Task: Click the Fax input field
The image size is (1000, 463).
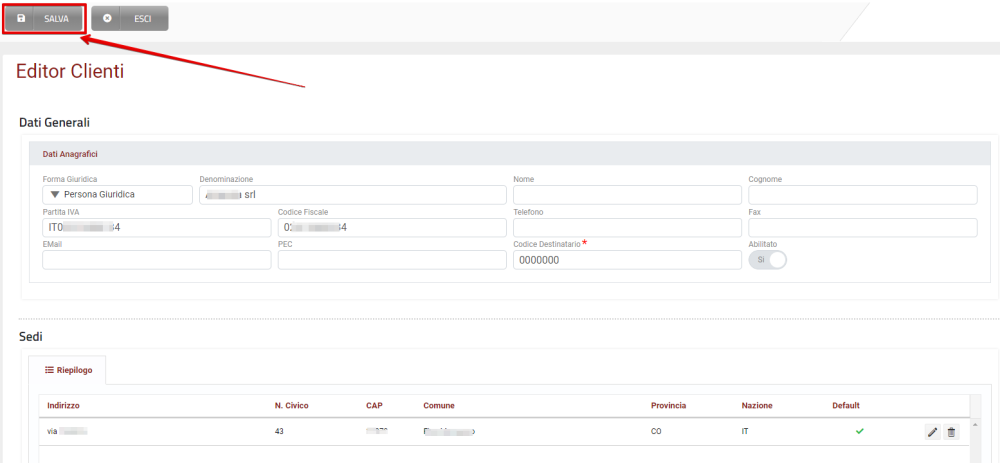Action: click(x=863, y=227)
